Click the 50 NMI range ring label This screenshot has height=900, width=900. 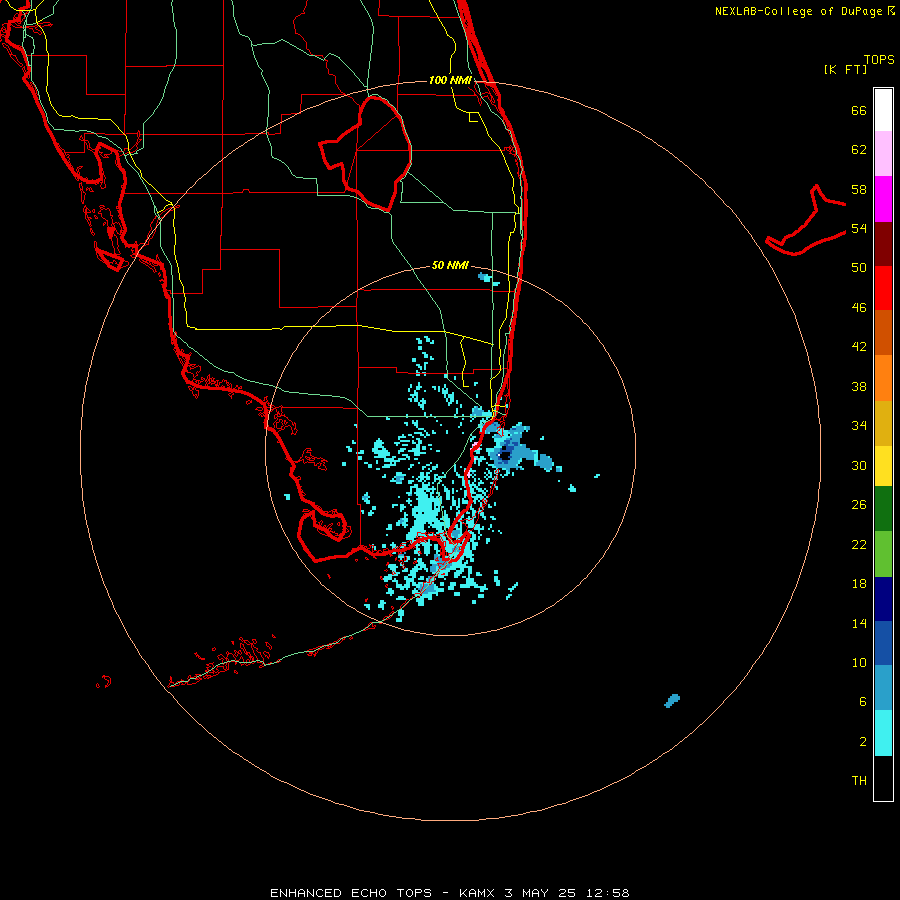click(x=451, y=265)
